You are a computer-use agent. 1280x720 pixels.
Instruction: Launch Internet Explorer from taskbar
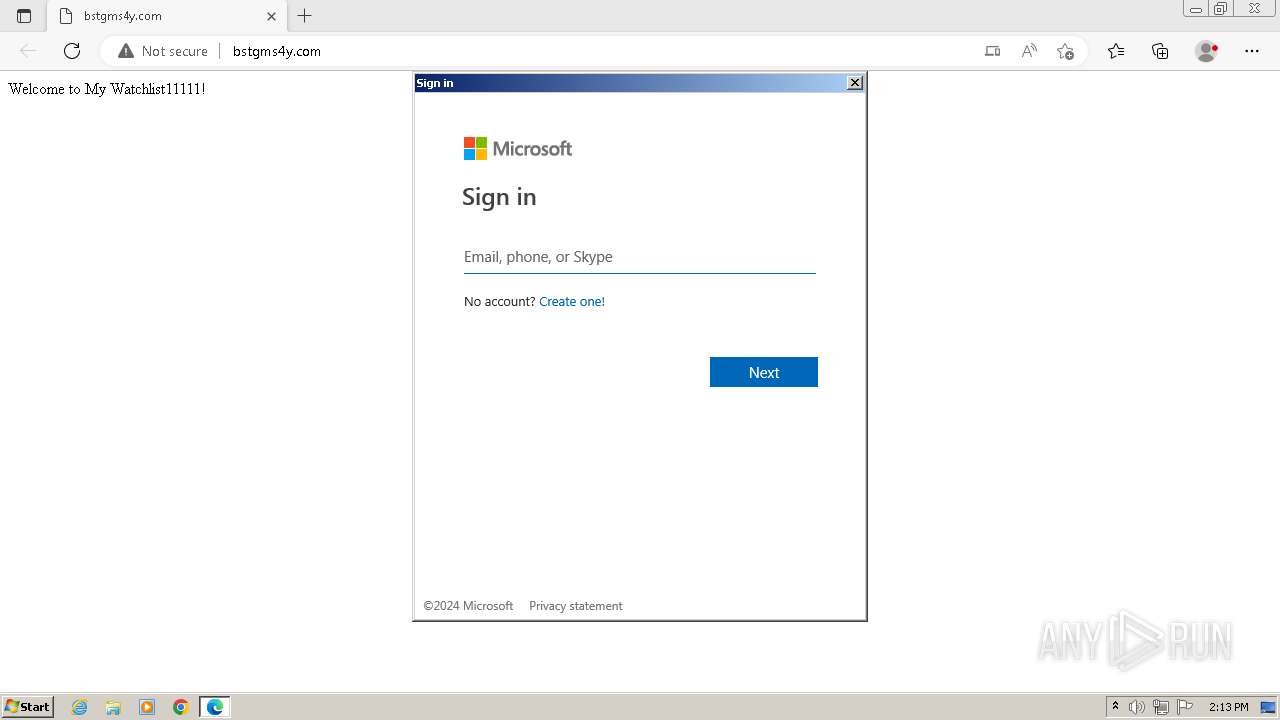coord(80,707)
